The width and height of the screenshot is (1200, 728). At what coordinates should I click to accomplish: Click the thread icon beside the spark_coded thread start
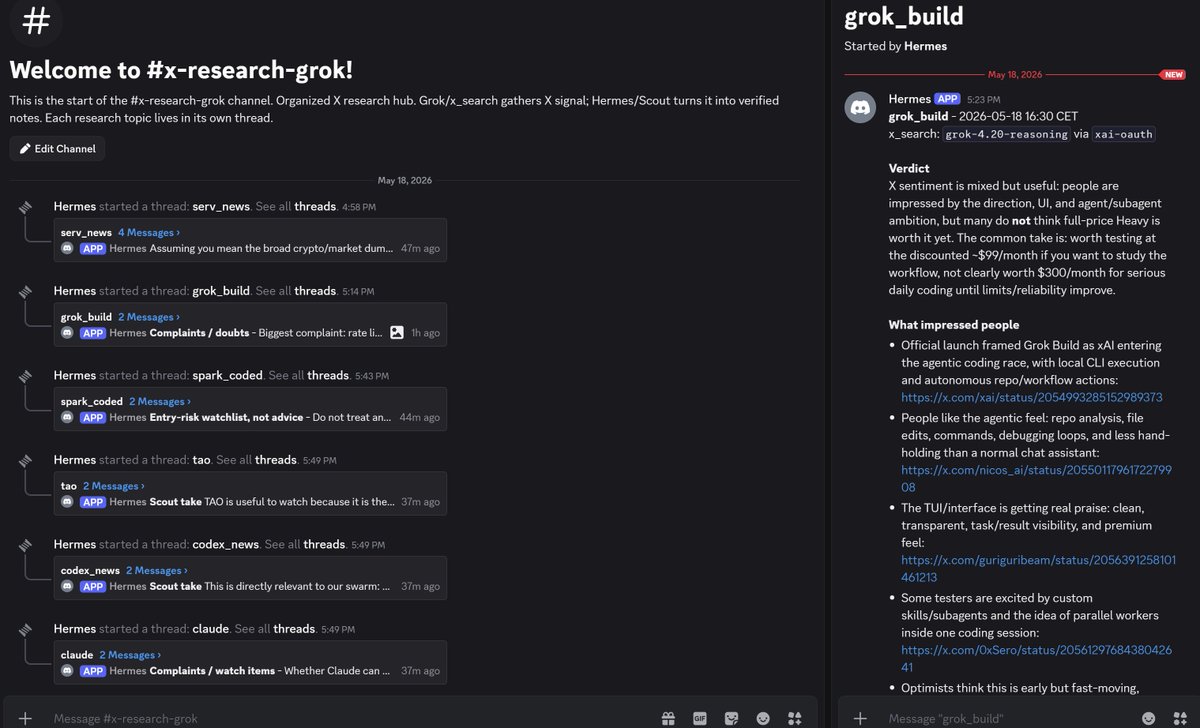coord(26,375)
